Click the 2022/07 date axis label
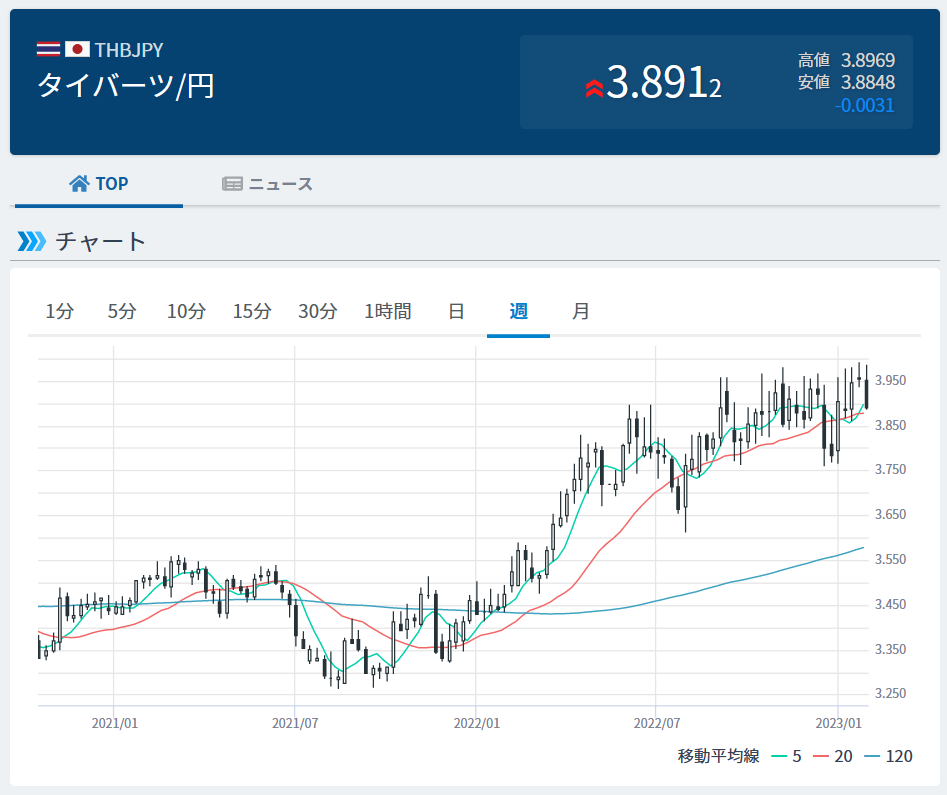The height and width of the screenshot is (795, 947). click(656, 723)
